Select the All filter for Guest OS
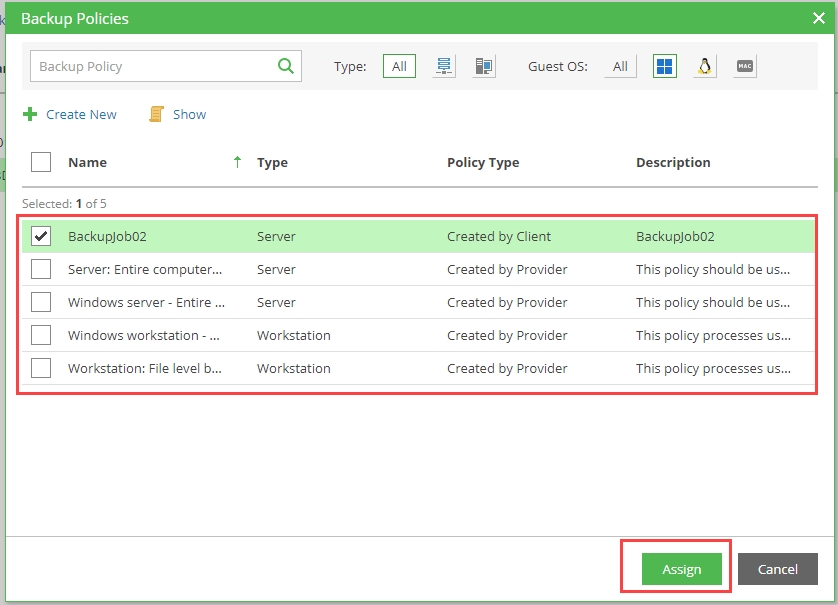The width and height of the screenshot is (838, 605). (620, 67)
